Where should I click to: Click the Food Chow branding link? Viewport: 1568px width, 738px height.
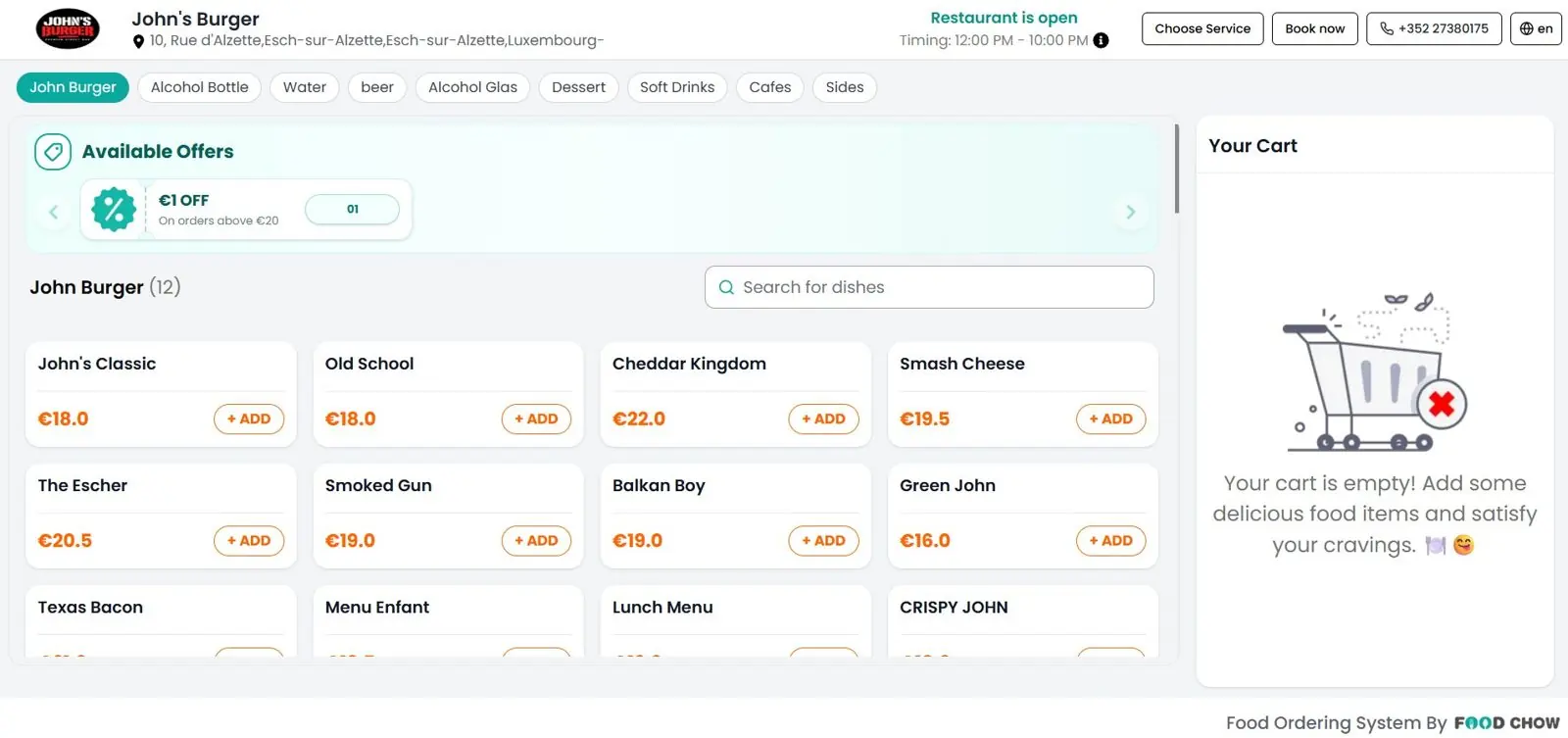click(1507, 723)
